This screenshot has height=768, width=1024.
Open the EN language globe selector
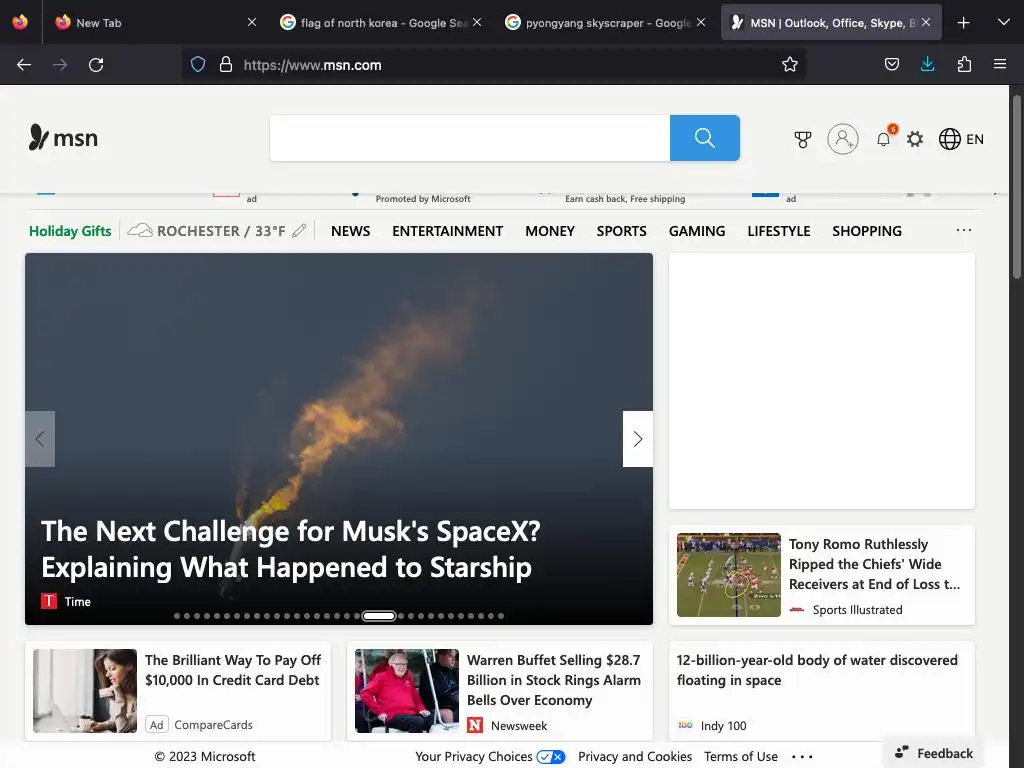click(x=961, y=139)
